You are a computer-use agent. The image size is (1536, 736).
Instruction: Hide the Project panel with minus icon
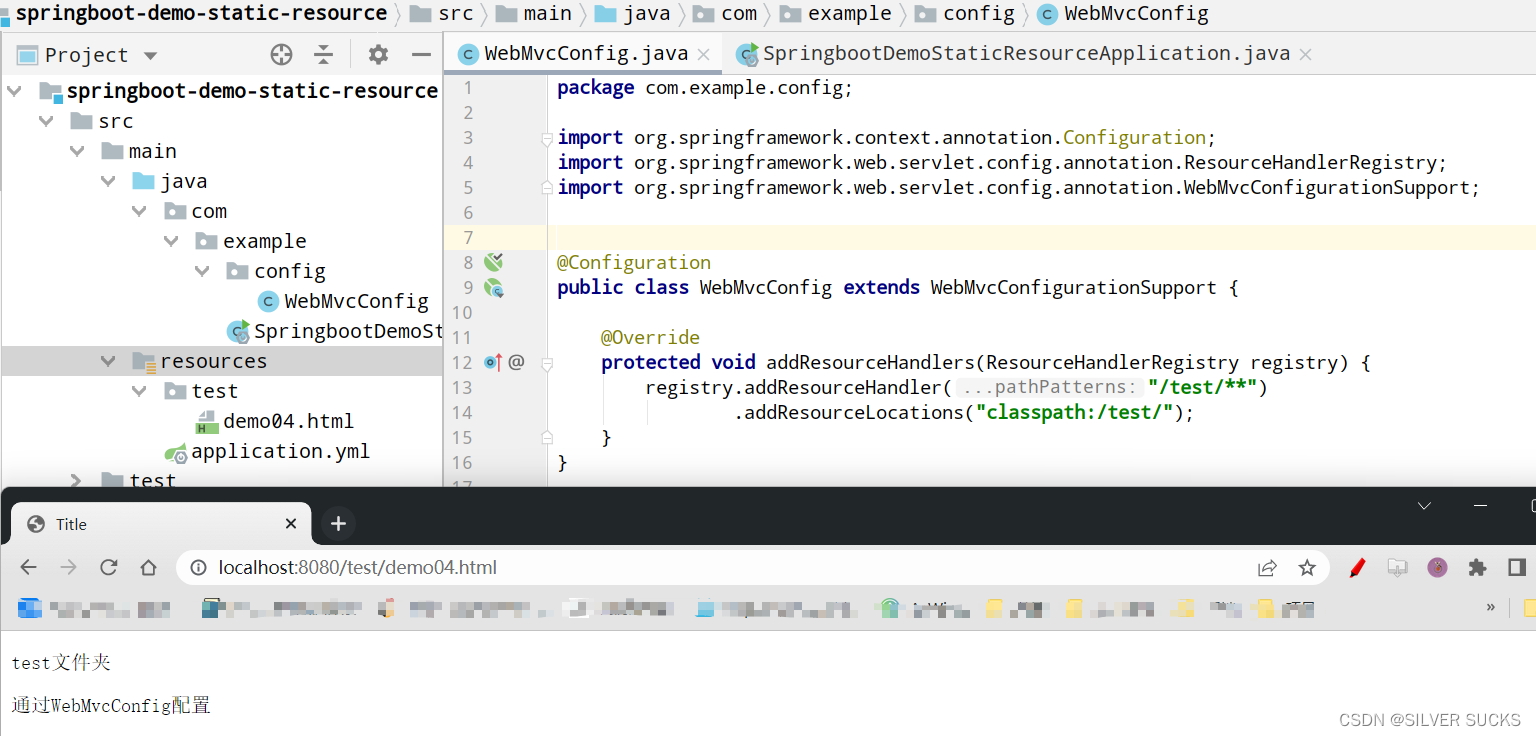[421, 55]
